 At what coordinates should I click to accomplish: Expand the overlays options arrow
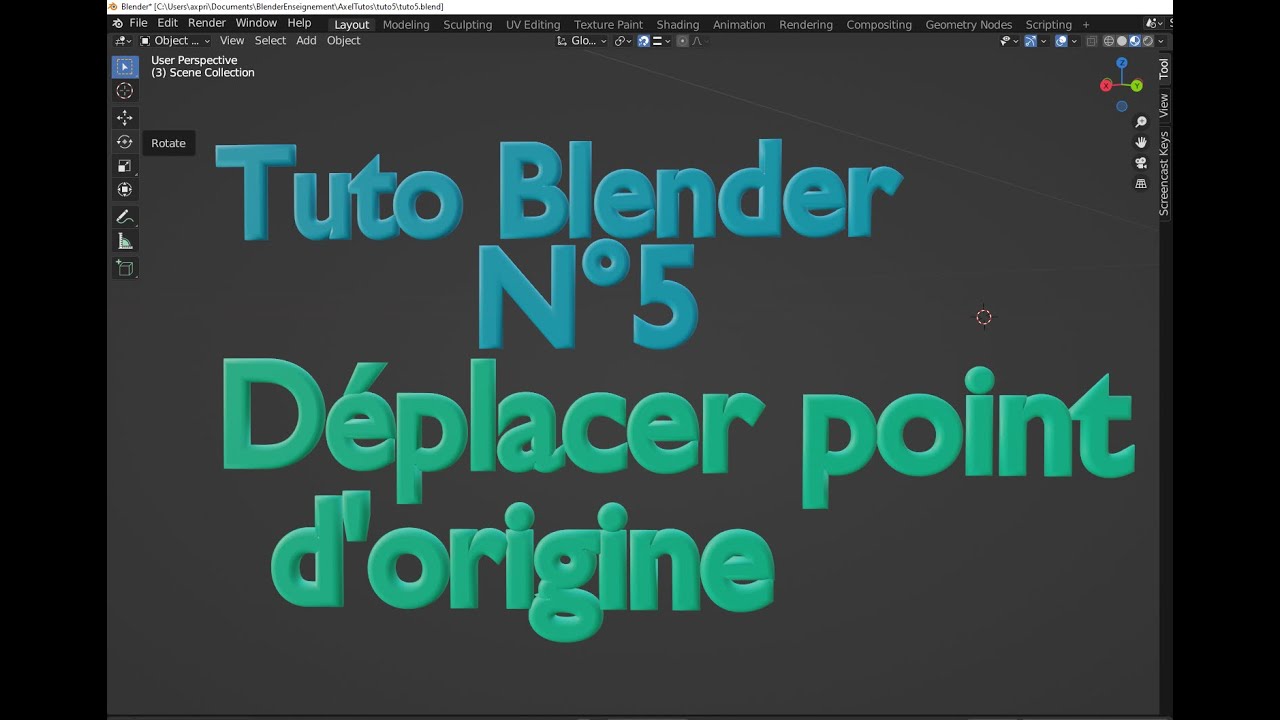pos(1074,41)
